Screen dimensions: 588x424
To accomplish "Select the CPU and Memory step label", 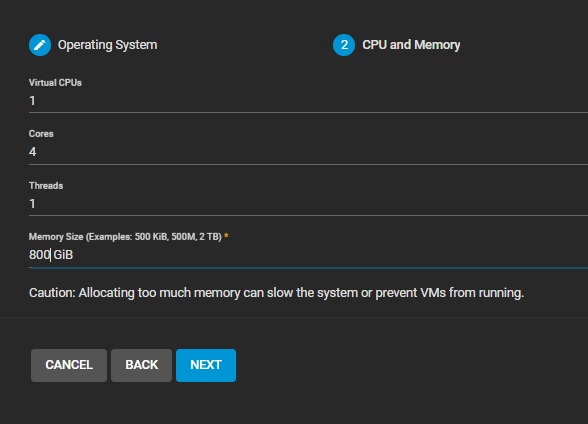I will pyautogui.click(x=411, y=45).
